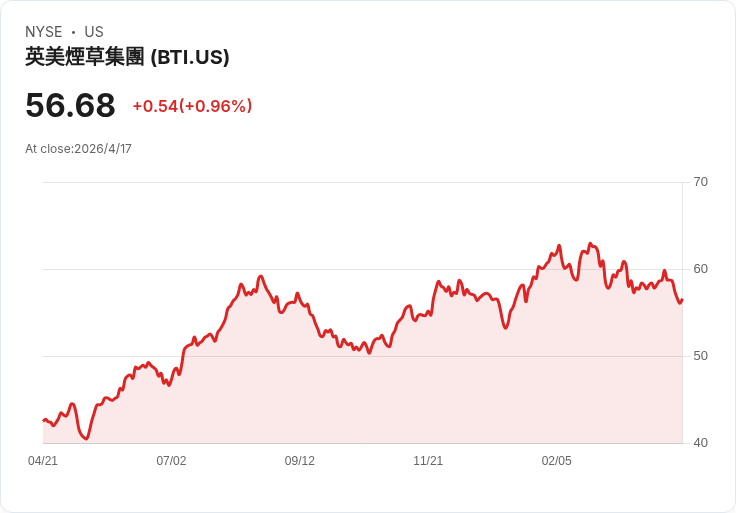
Task: Click the +0.54(+0.96%) price change
Action: pyautogui.click(x=192, y=106)
